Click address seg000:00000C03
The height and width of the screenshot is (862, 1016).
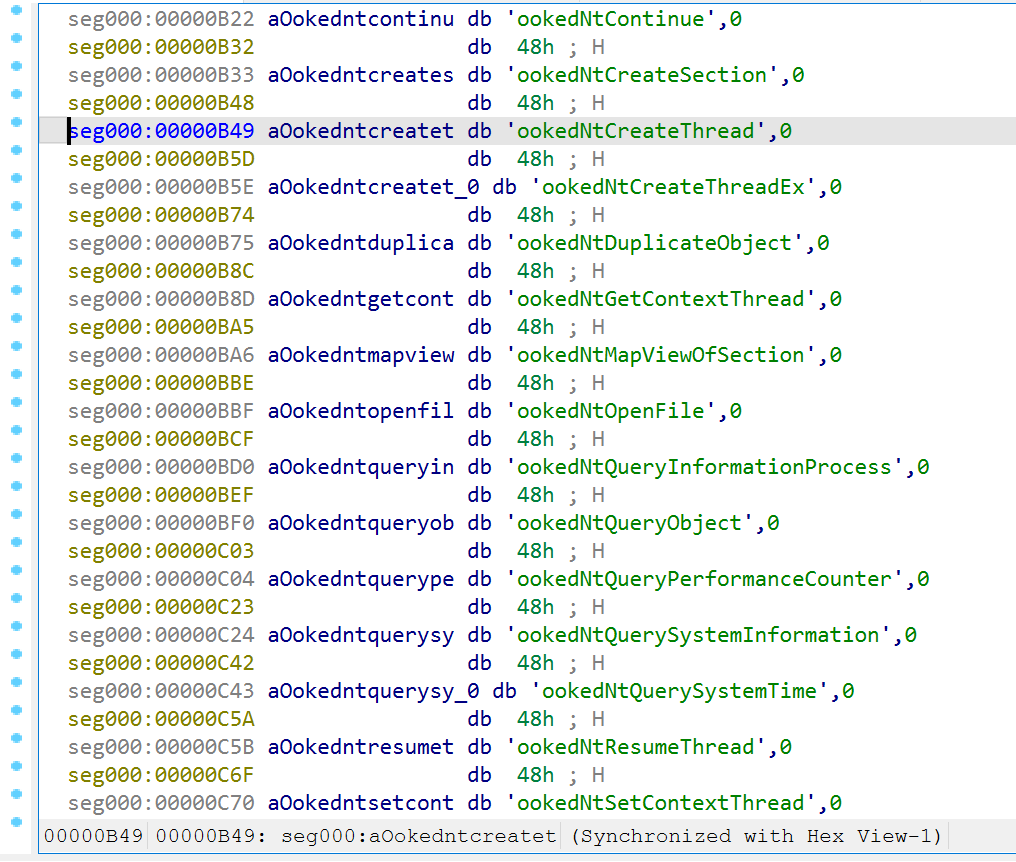click(x=161, y=551)
